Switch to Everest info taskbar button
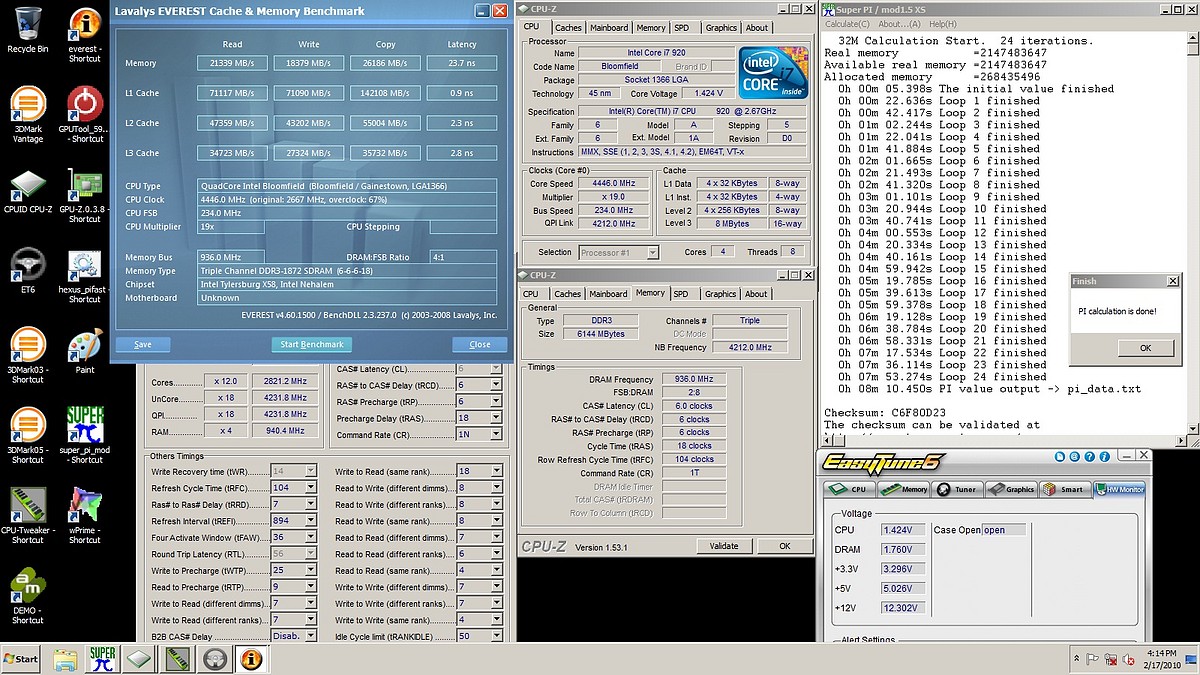Screen dimensions: 1200x675 [x=250, y=659]
